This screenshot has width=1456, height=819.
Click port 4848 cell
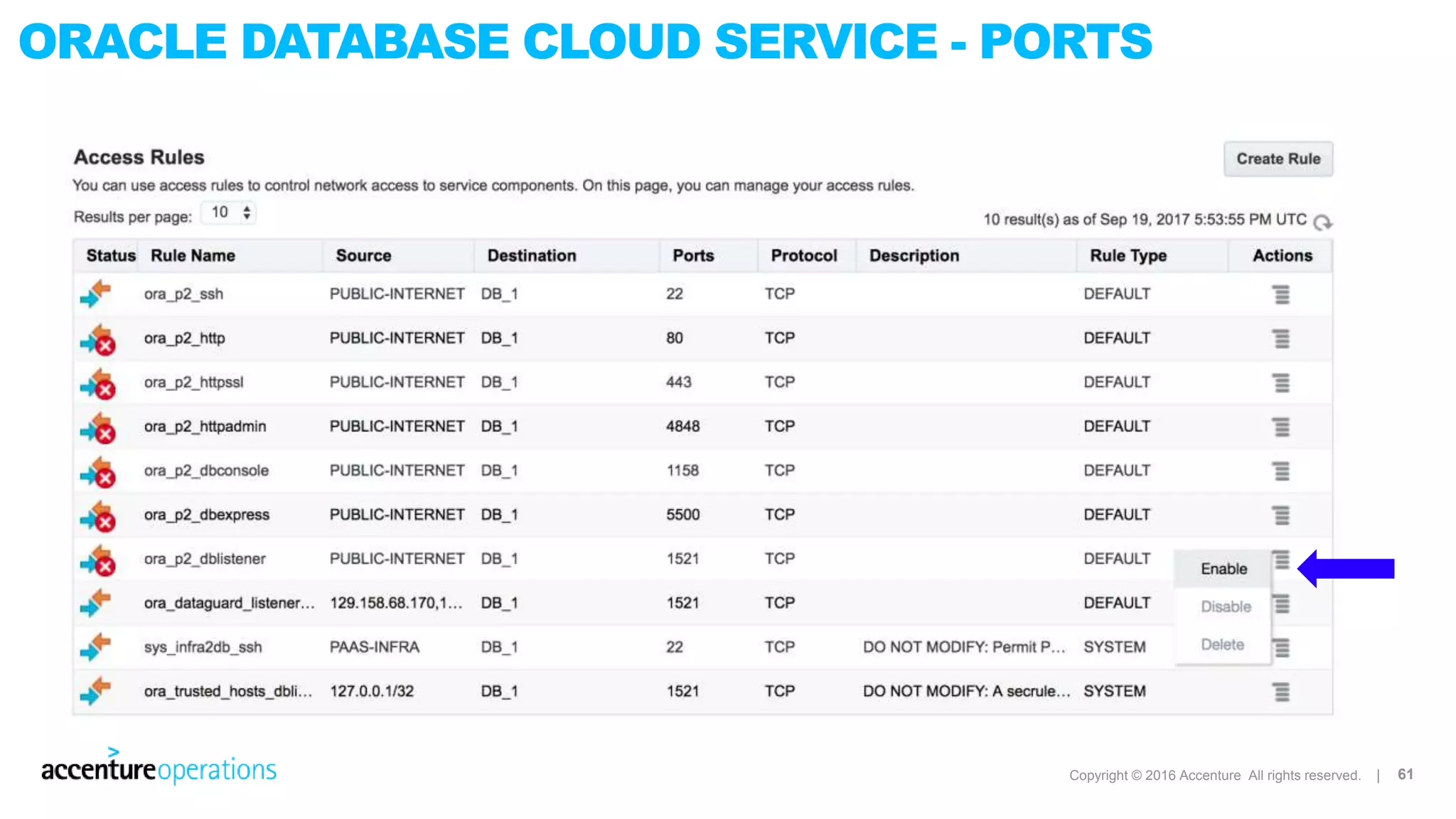[x=682, y=427]
